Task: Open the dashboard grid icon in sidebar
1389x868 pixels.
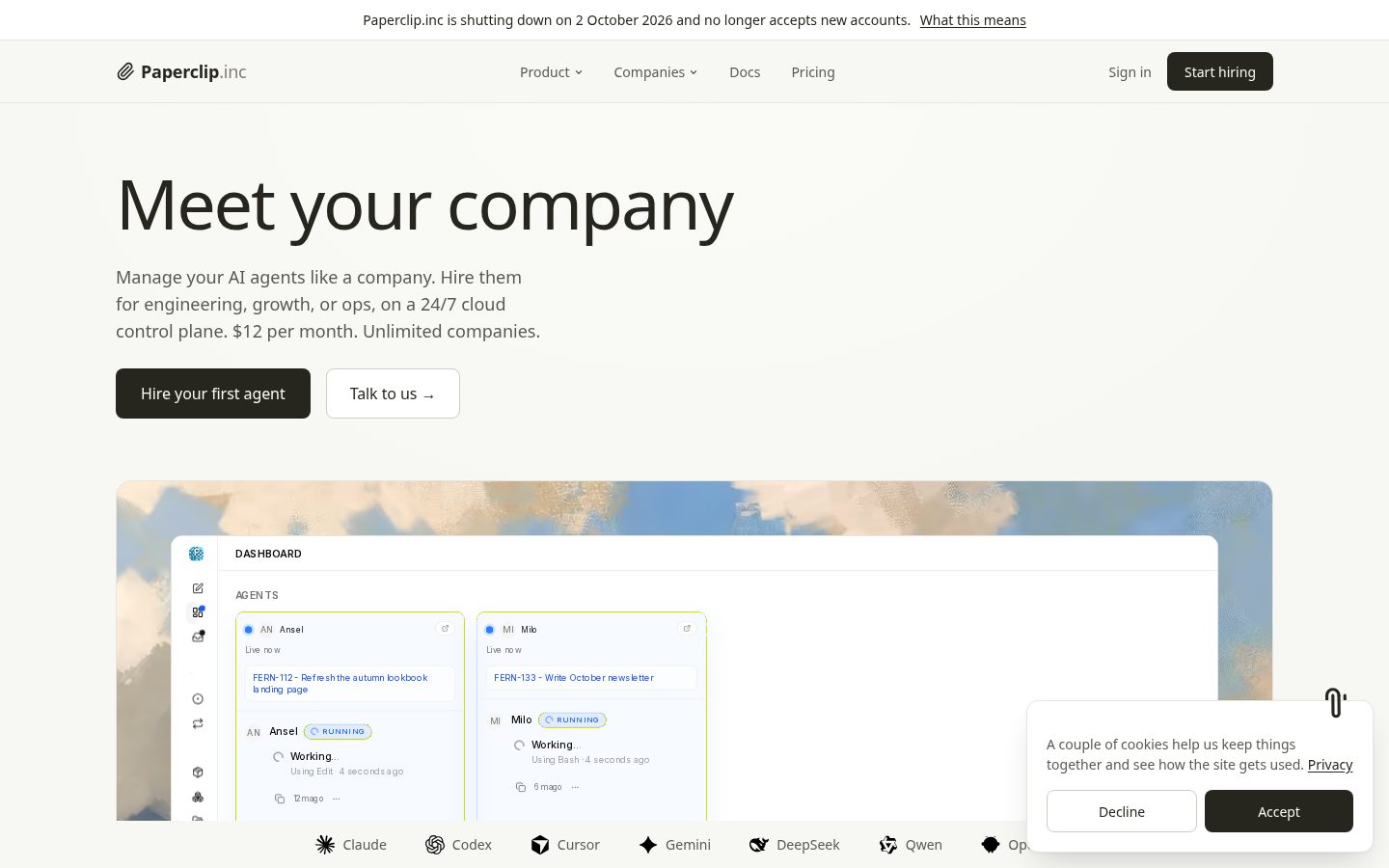Action: point(198,612)
